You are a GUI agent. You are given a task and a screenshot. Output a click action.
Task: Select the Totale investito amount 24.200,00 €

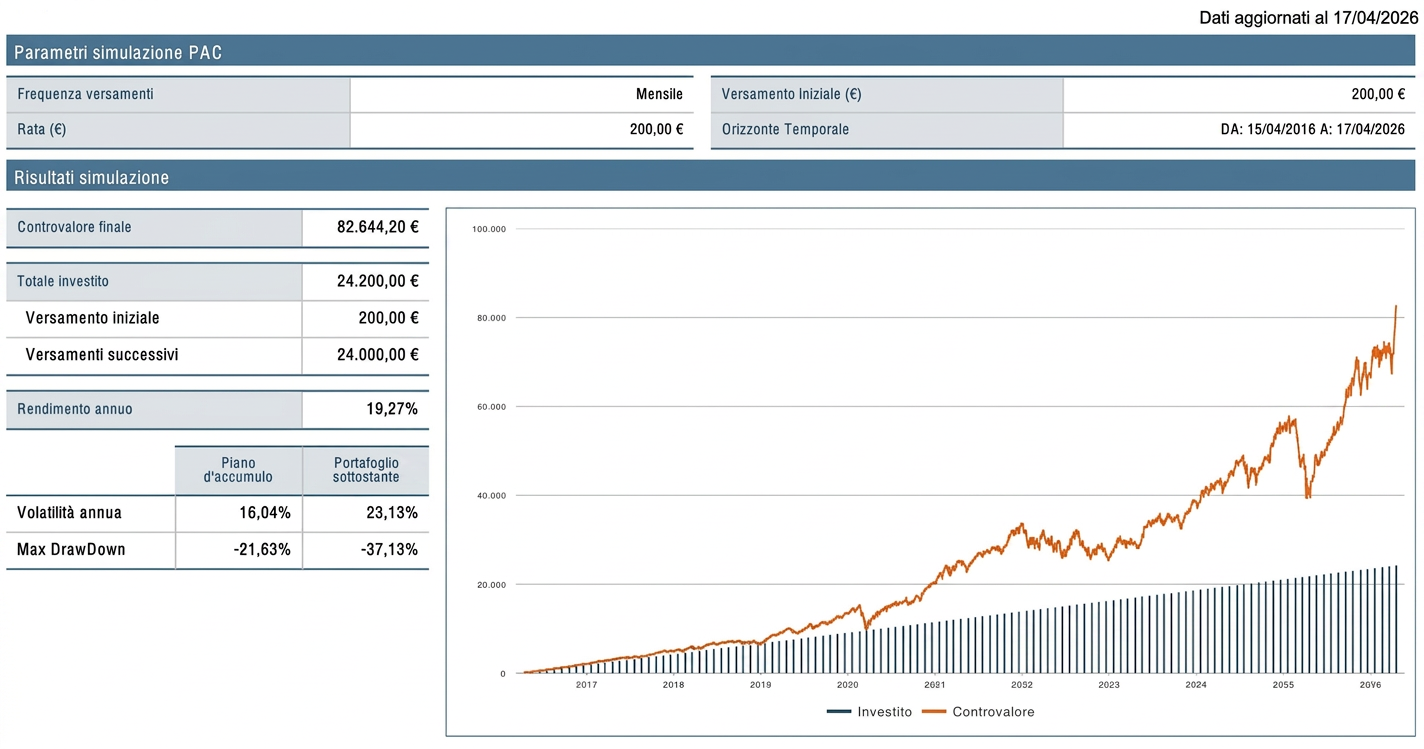[x=377, y=281]
